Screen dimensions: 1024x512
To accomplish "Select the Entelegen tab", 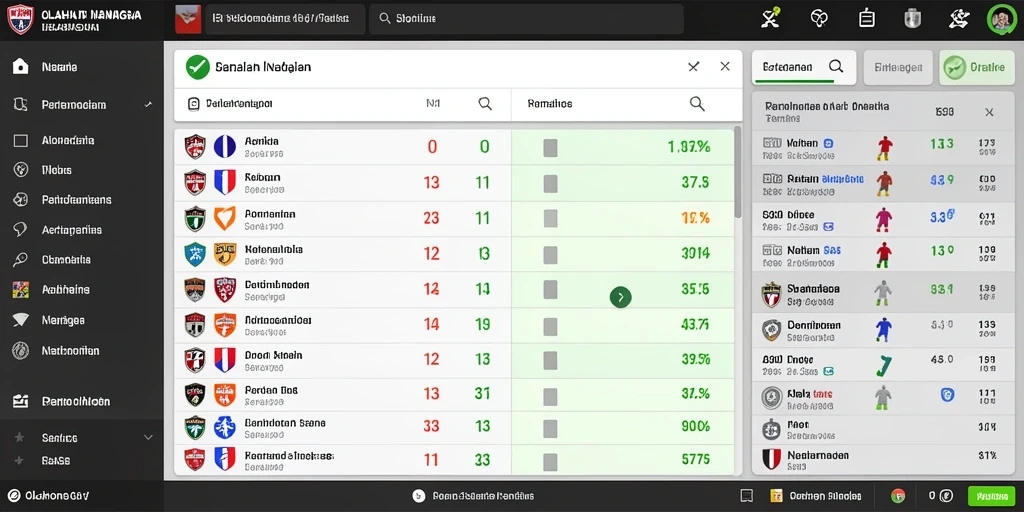I will point(898,67).
